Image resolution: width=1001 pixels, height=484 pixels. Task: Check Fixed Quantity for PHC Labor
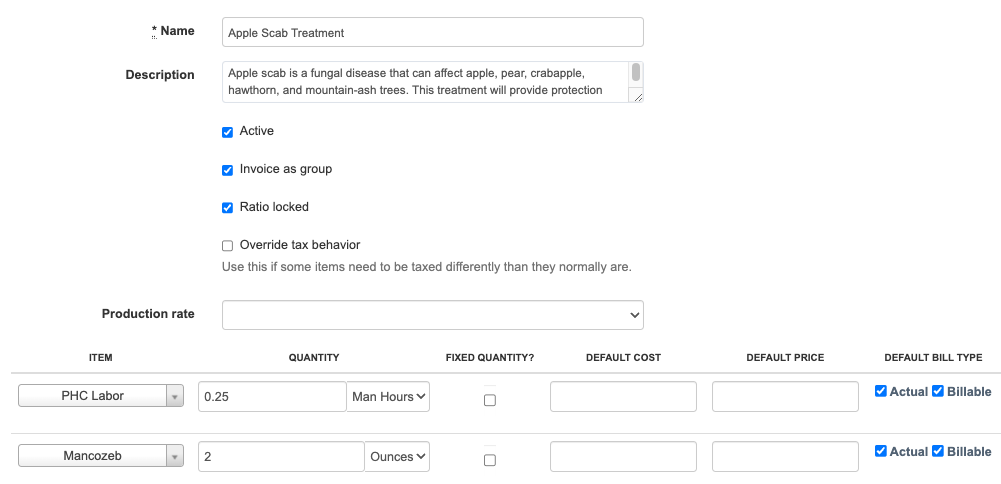490,400
